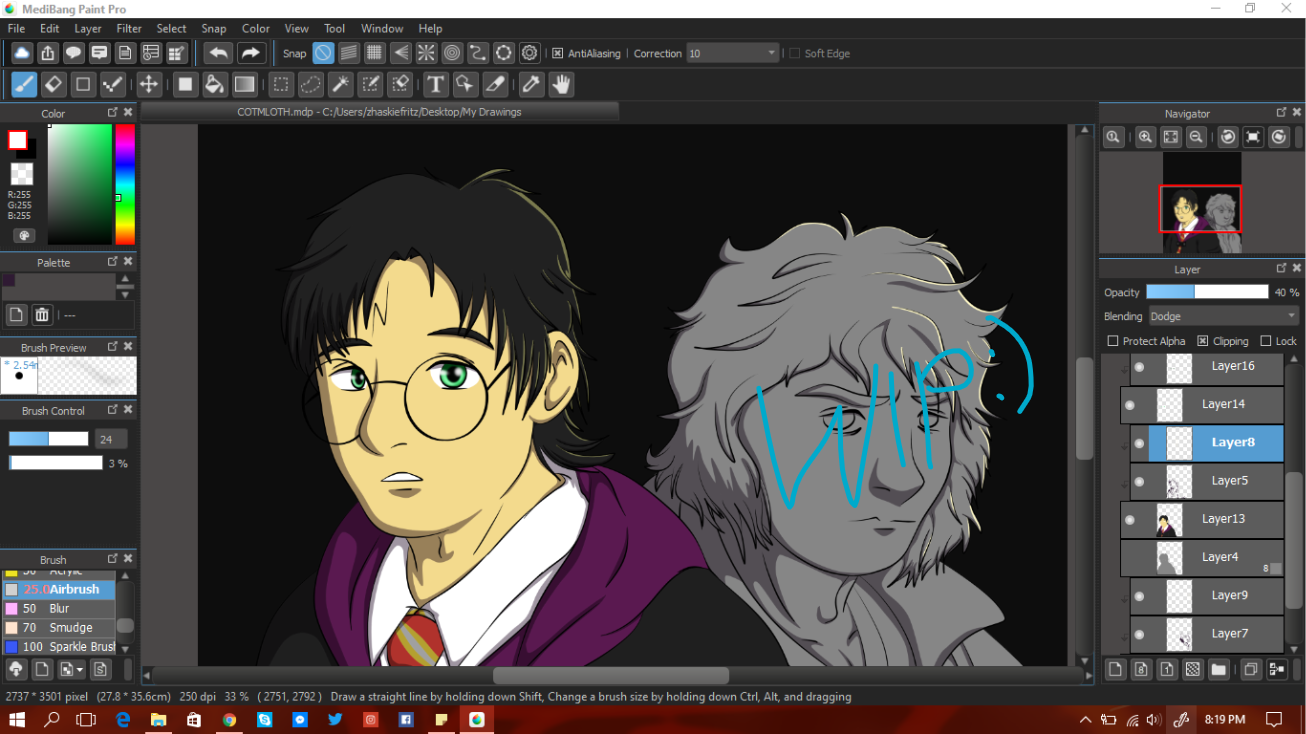
Task: Open the View menu
Action: pos(296,28)
